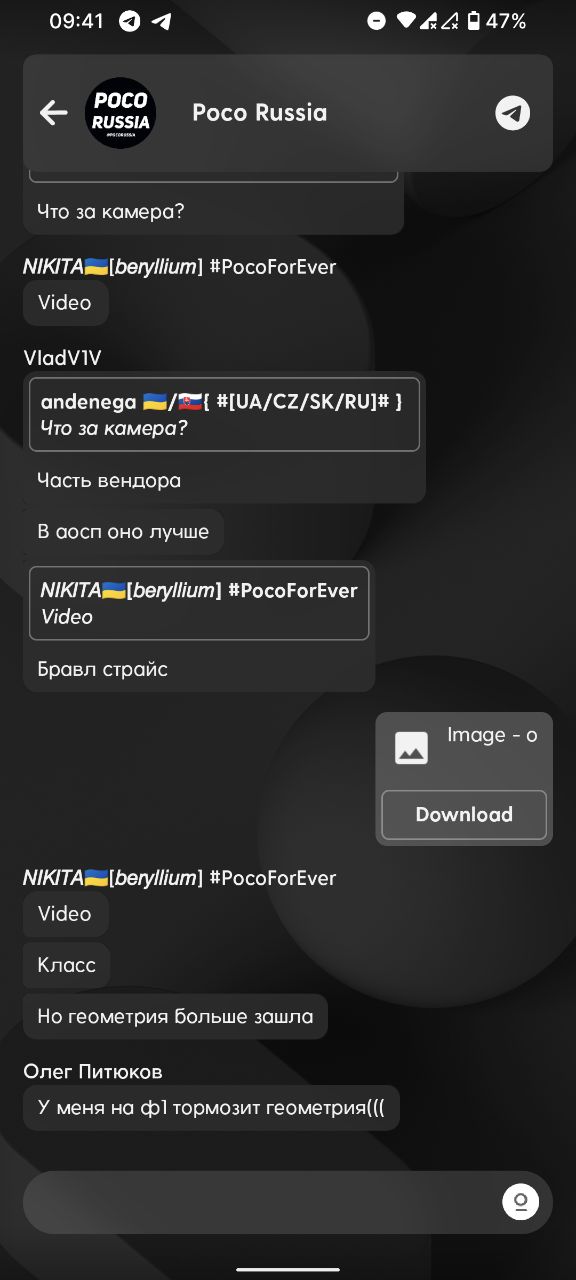This screenshot has width=576, height=1280.
Task: Tap the quoted NIKITA Video reply preview
Action: [199, 604]
